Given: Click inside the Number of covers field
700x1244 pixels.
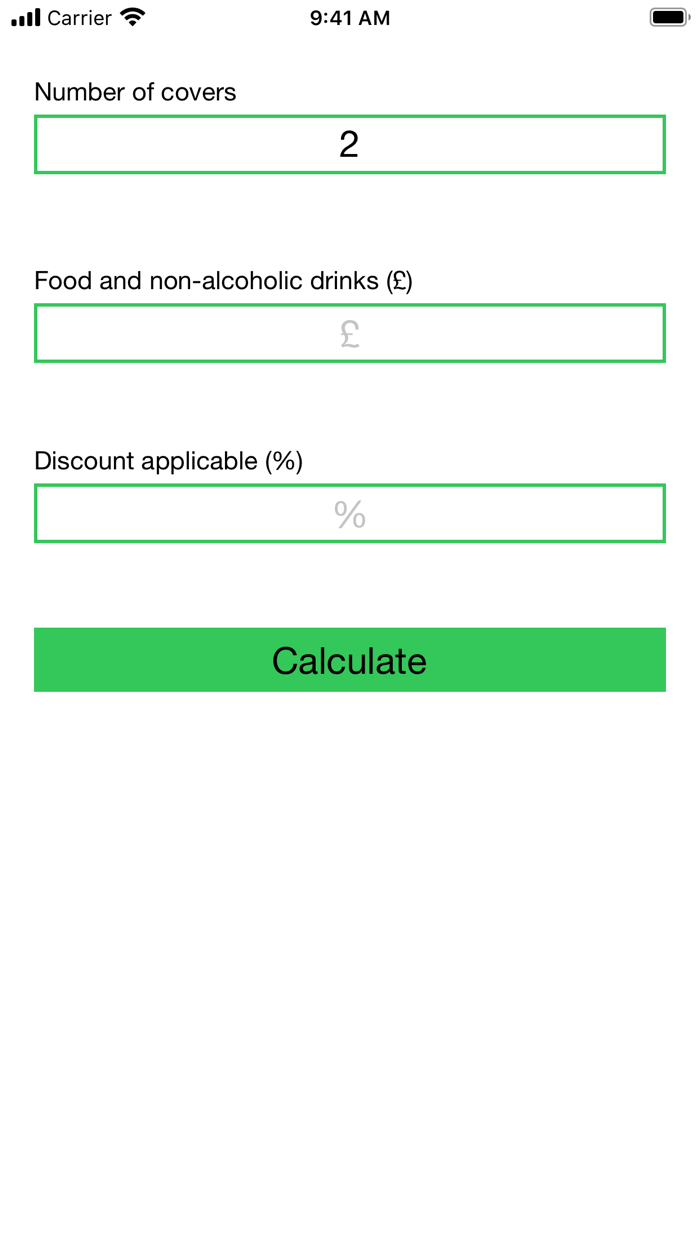Looking at the screenshot, I should [x=349, y=144].
